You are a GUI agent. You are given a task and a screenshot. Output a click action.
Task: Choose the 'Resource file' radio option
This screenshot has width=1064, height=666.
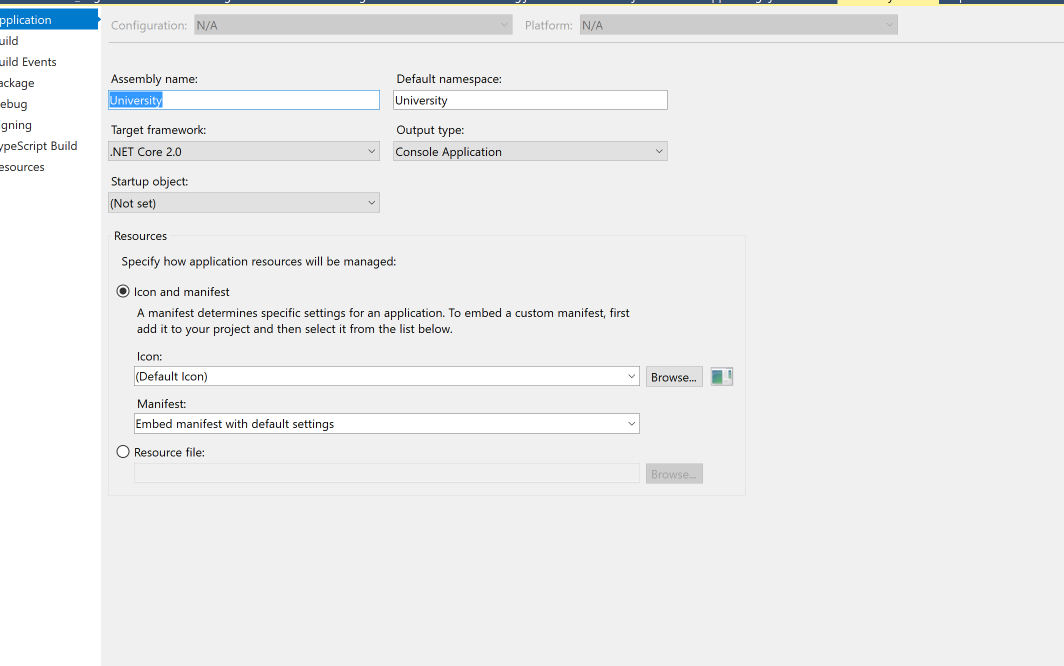[x=122, y=451]
